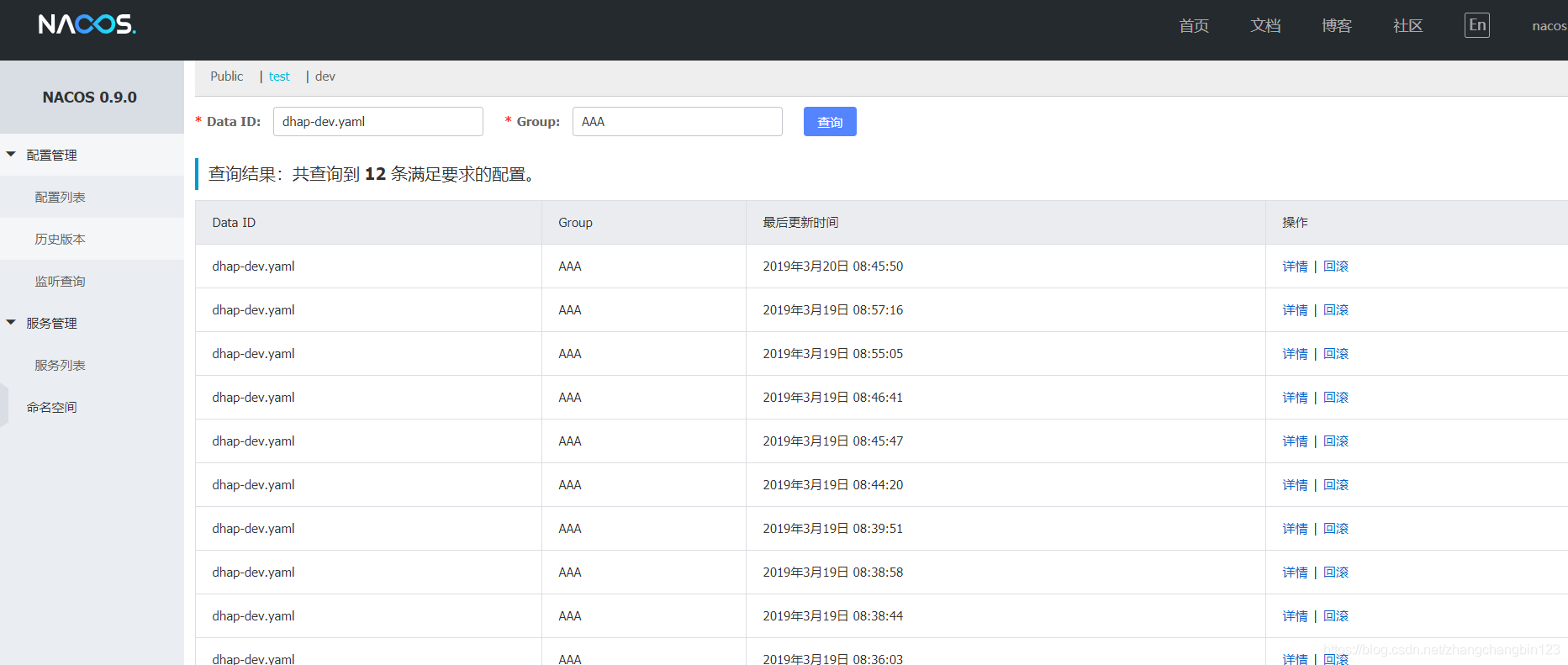Open 监听查询 in the sidebar
1568x665 pixels.
pos(61,282)
